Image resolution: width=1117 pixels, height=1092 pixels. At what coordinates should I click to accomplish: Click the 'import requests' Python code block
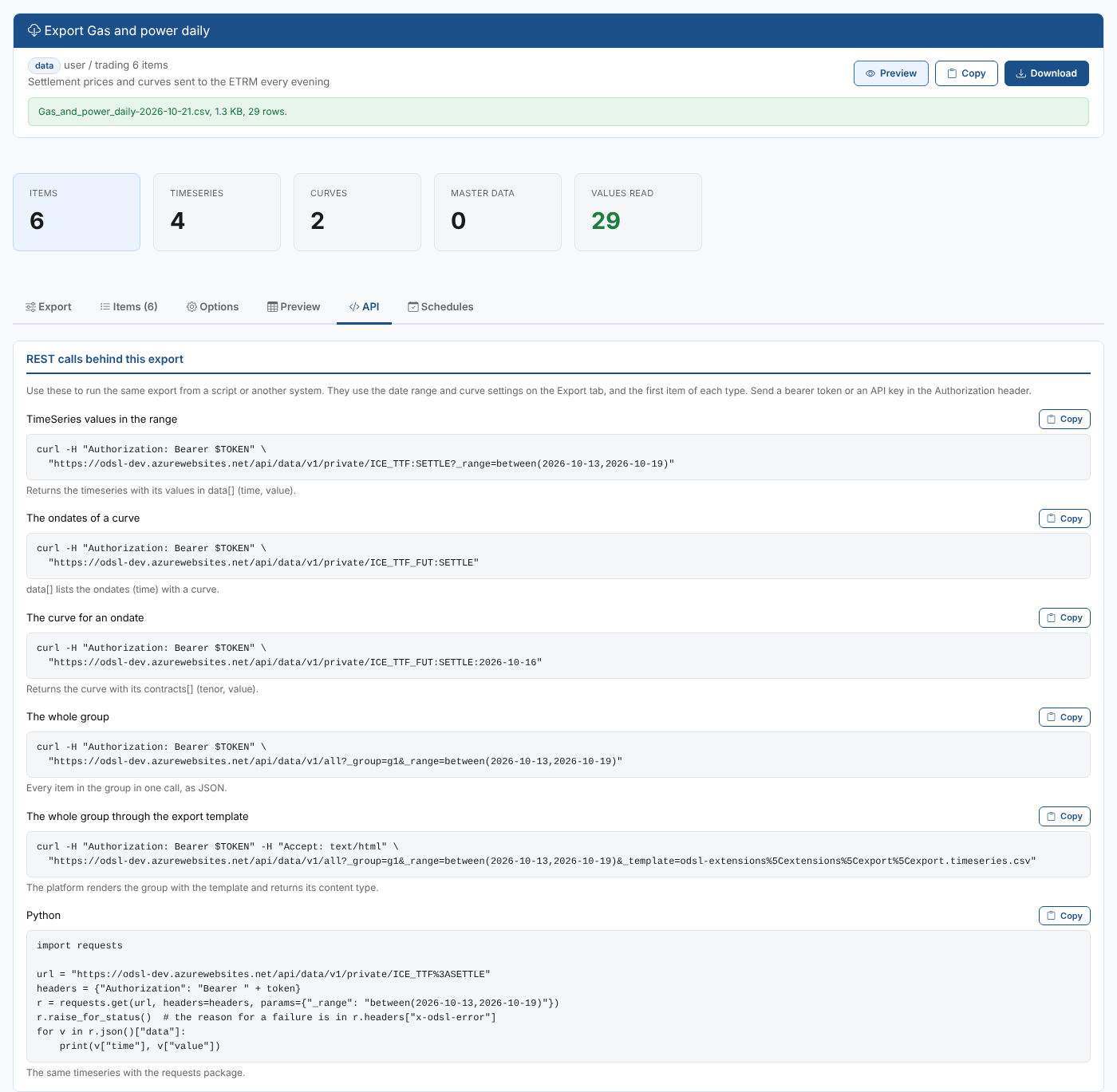tap(558, 996)
